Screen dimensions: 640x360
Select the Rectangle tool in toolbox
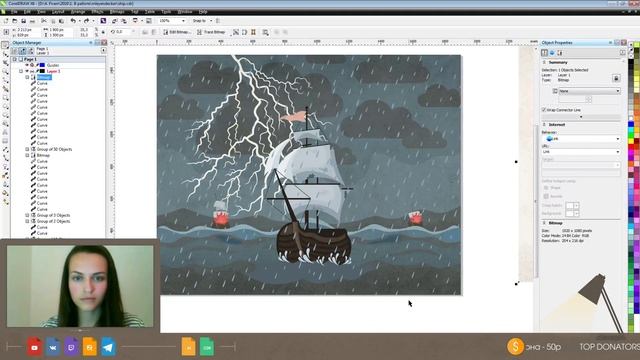click(5, 98)
